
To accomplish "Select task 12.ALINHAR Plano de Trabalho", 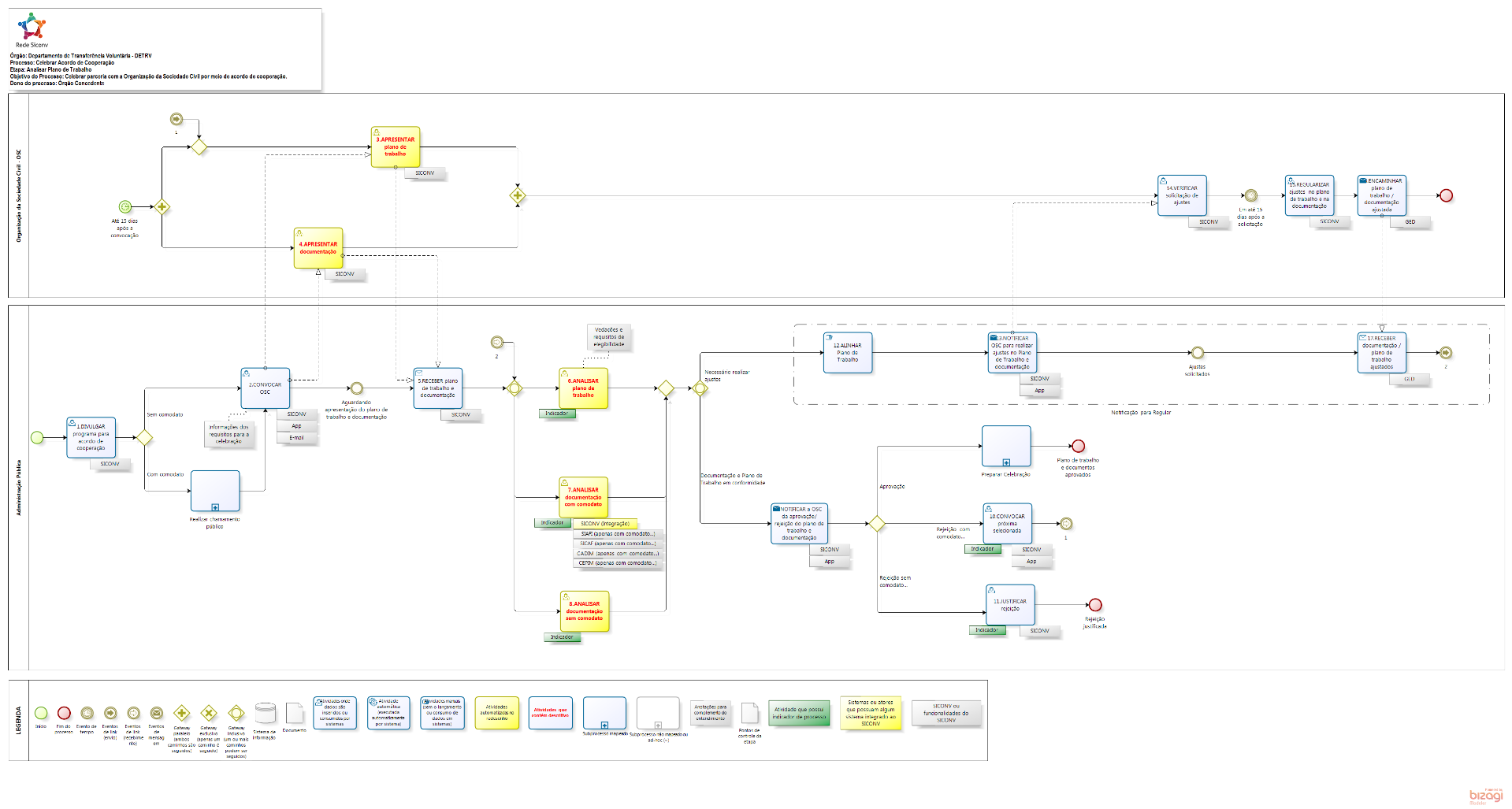I will click(x=848, y=352).
